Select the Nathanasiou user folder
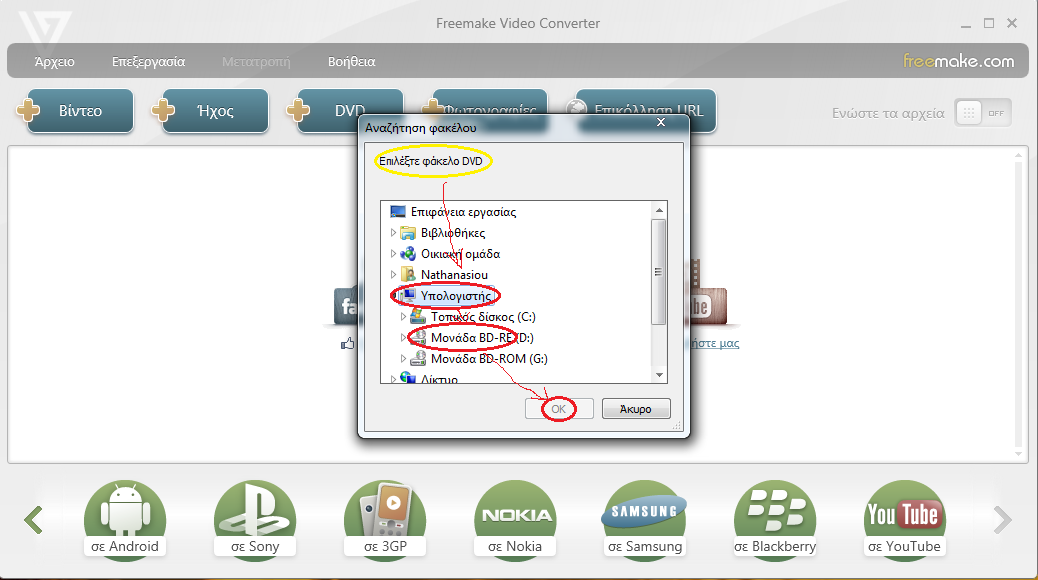1038x580 pixels. coord(454,275)
